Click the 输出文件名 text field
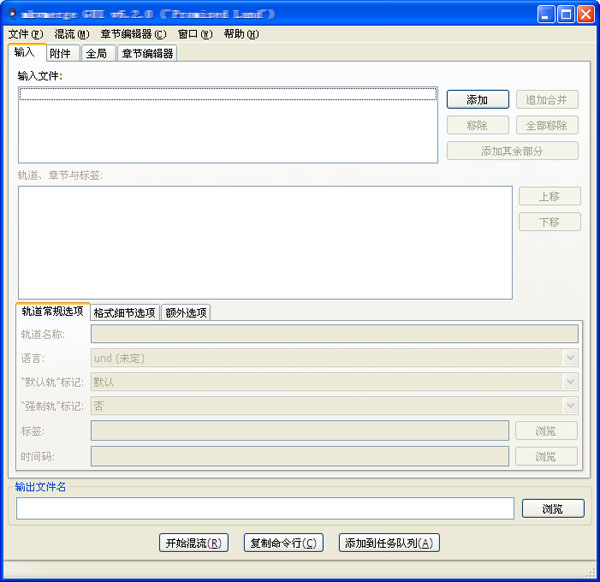The image size is (600, 582). [x=265, y=509]
